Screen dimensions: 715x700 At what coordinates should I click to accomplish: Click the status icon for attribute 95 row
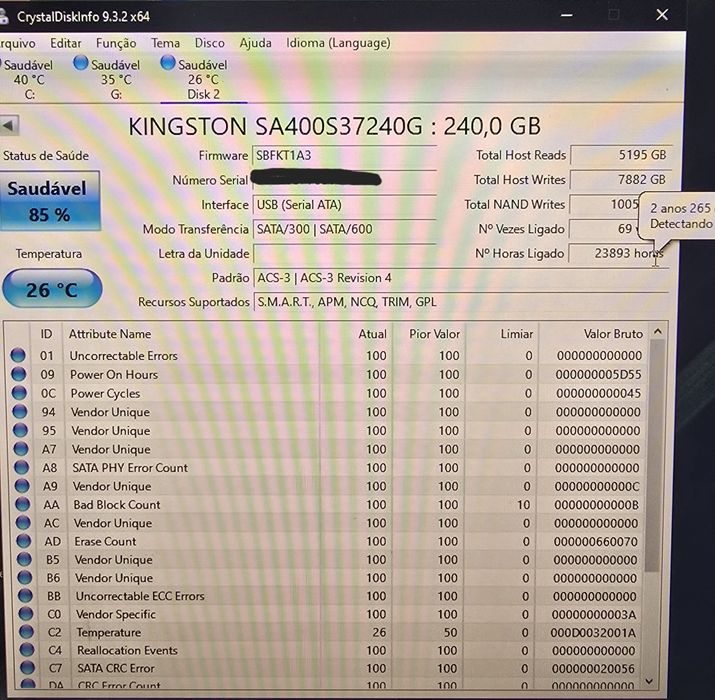(x=20, y=430)
